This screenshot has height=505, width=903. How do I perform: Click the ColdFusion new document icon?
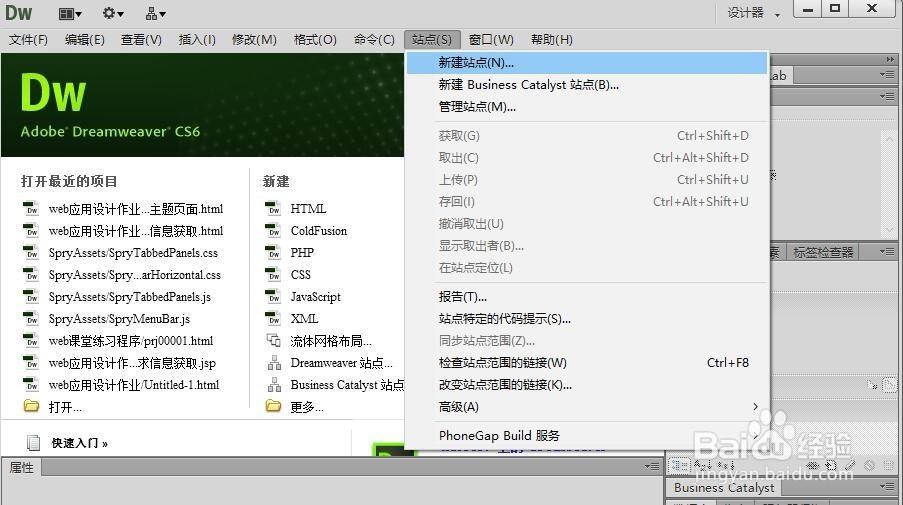(x=273, y=231)
